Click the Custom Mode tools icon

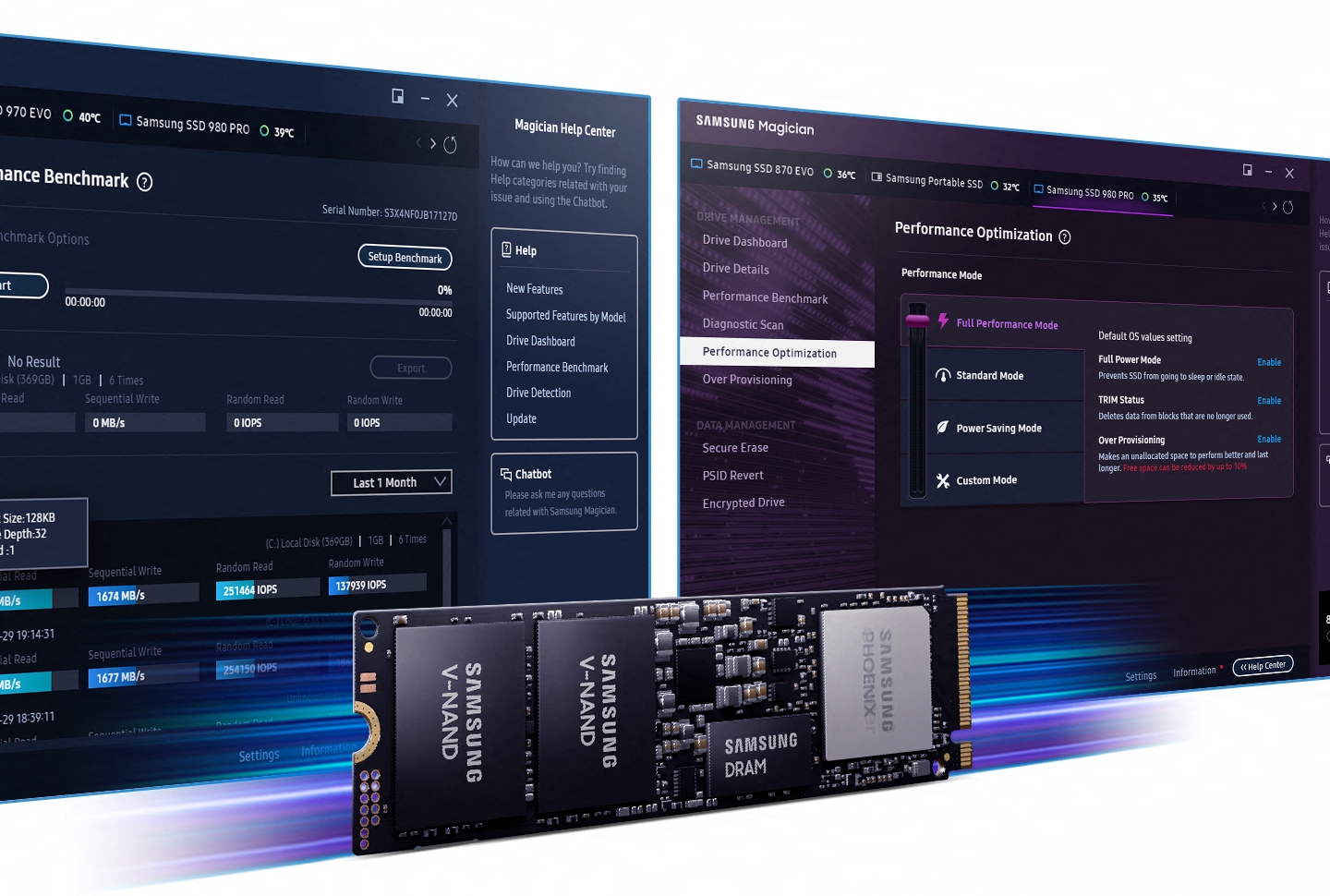click(x=943, y=480)
